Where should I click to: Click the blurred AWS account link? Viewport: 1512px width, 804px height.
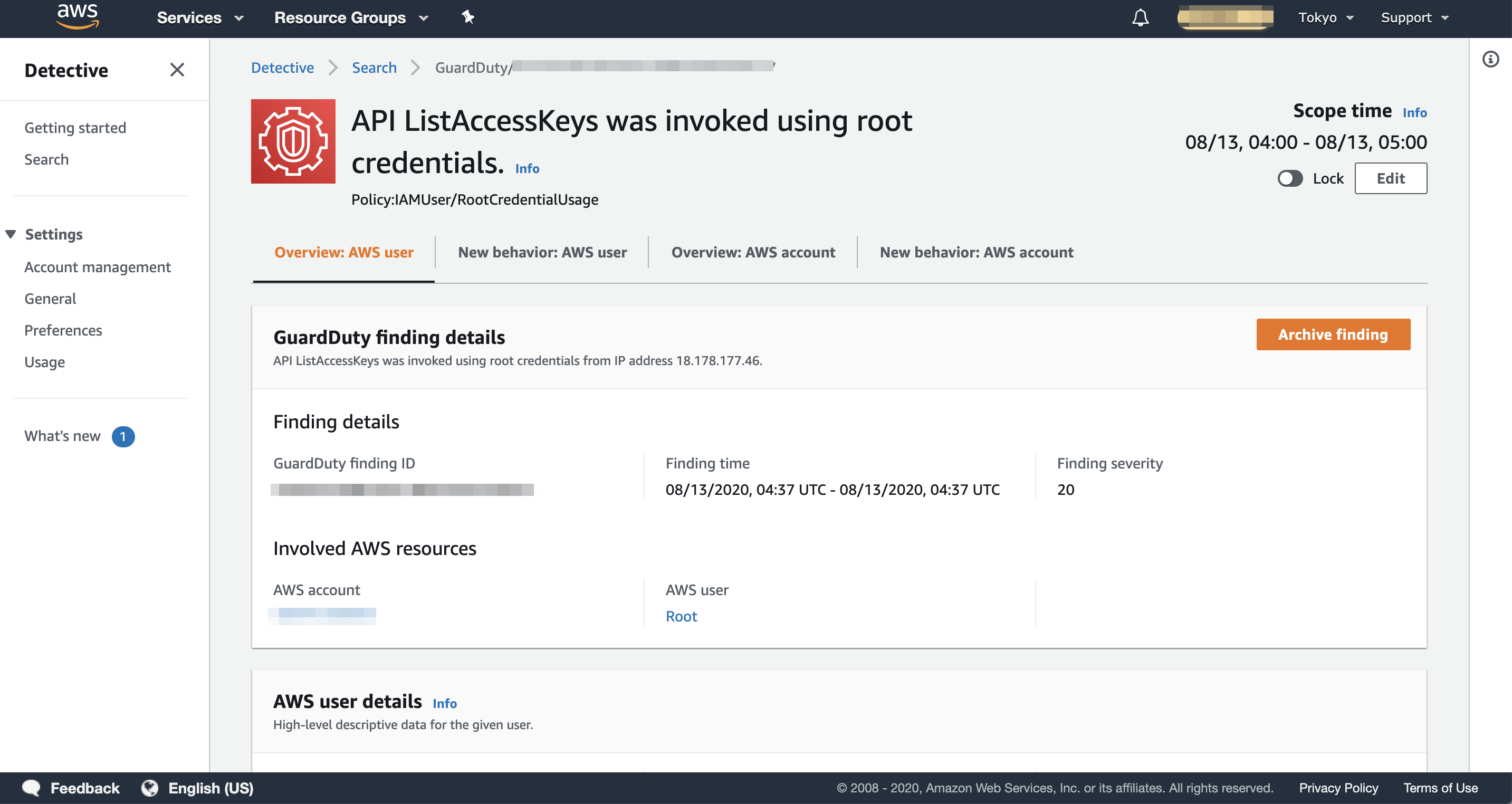[x=322, y=616]
